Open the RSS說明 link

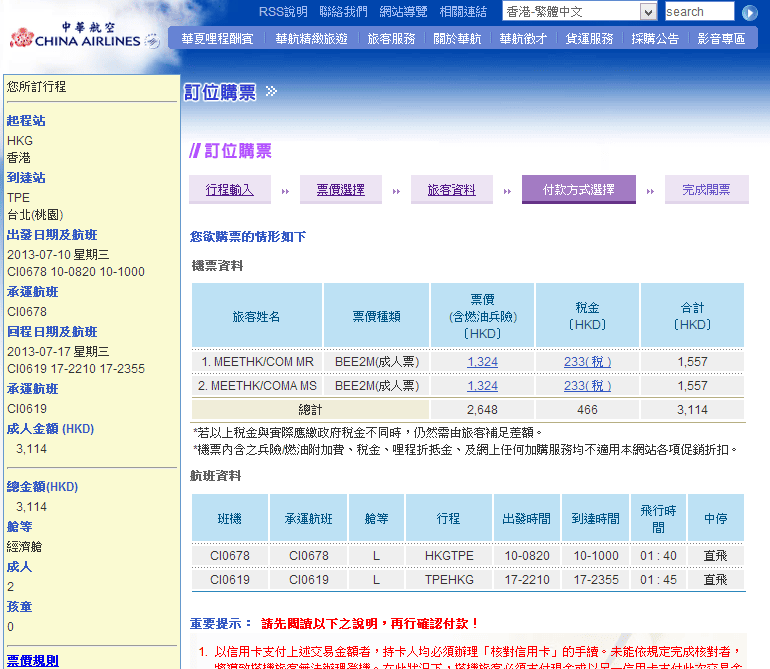pyautogui.click(x=283, y=12)
